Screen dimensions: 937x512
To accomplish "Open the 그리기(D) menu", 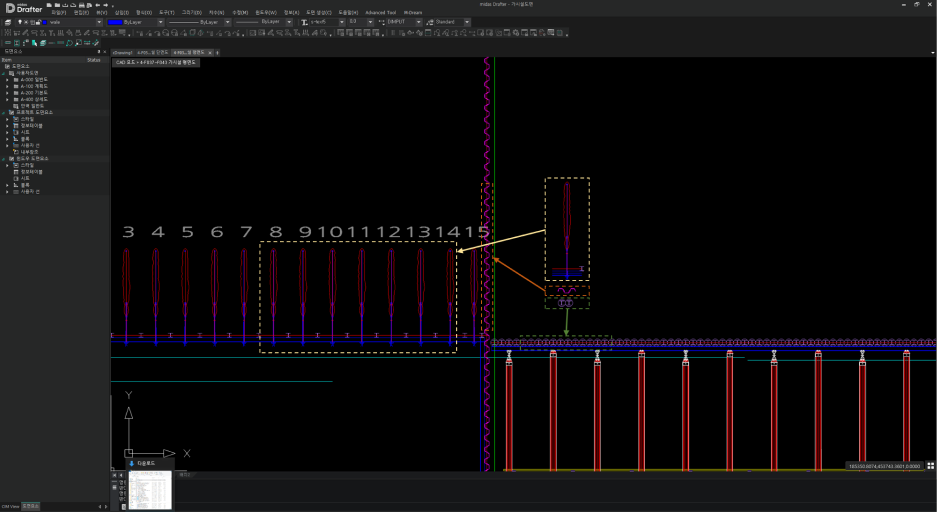I will coord(192,13).
